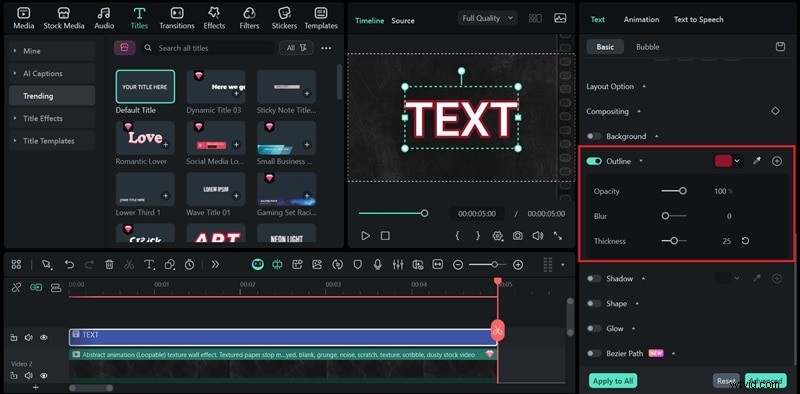Open the Stickers tab
The image size is (800, 394).
coord(284,18)
